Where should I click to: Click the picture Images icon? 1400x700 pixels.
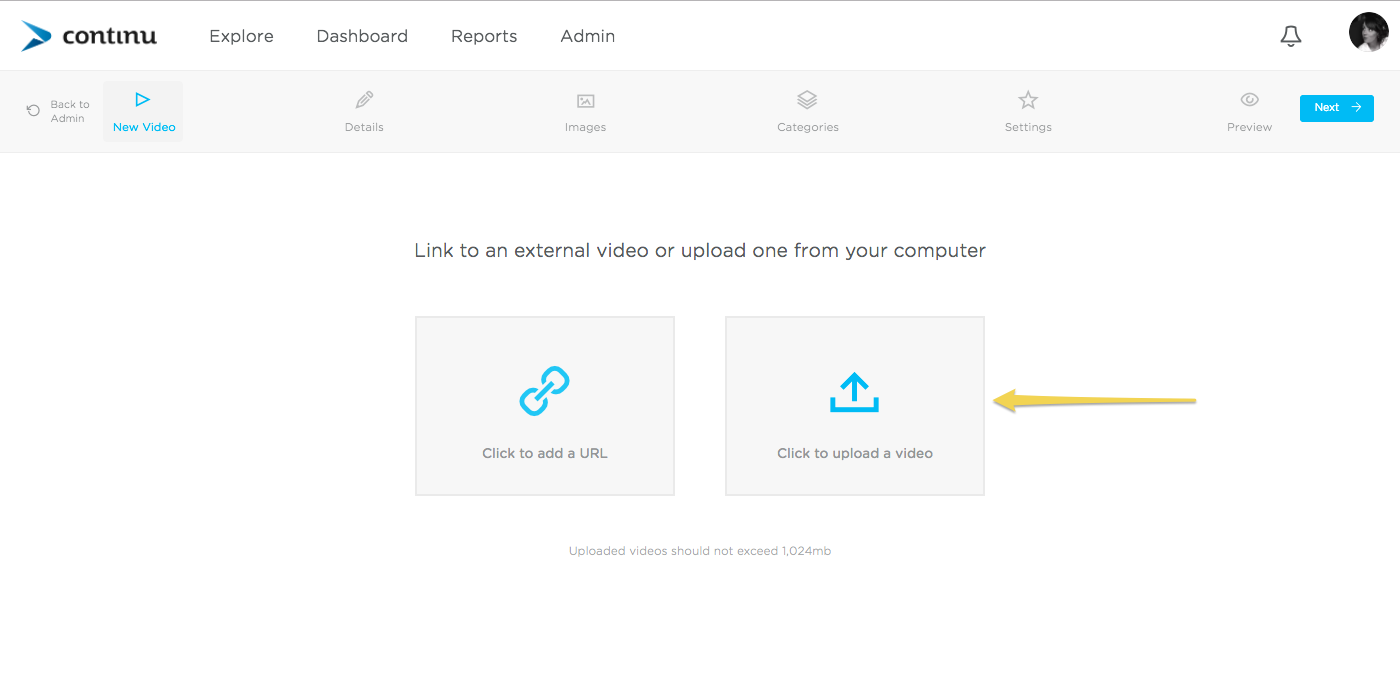tap(586, 101)
